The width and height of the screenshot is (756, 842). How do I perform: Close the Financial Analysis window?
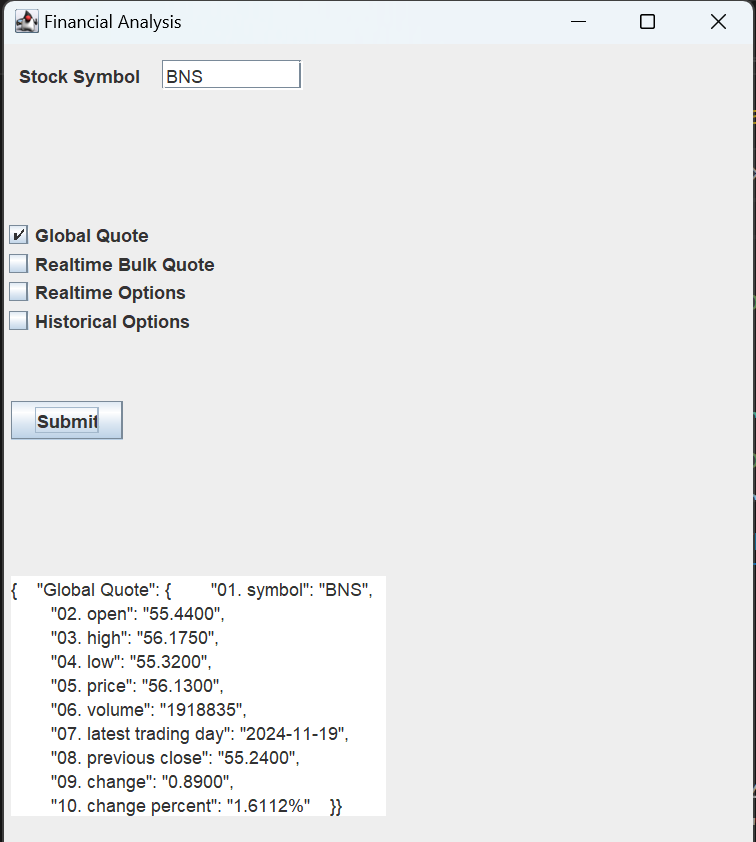tap(717, 21)
